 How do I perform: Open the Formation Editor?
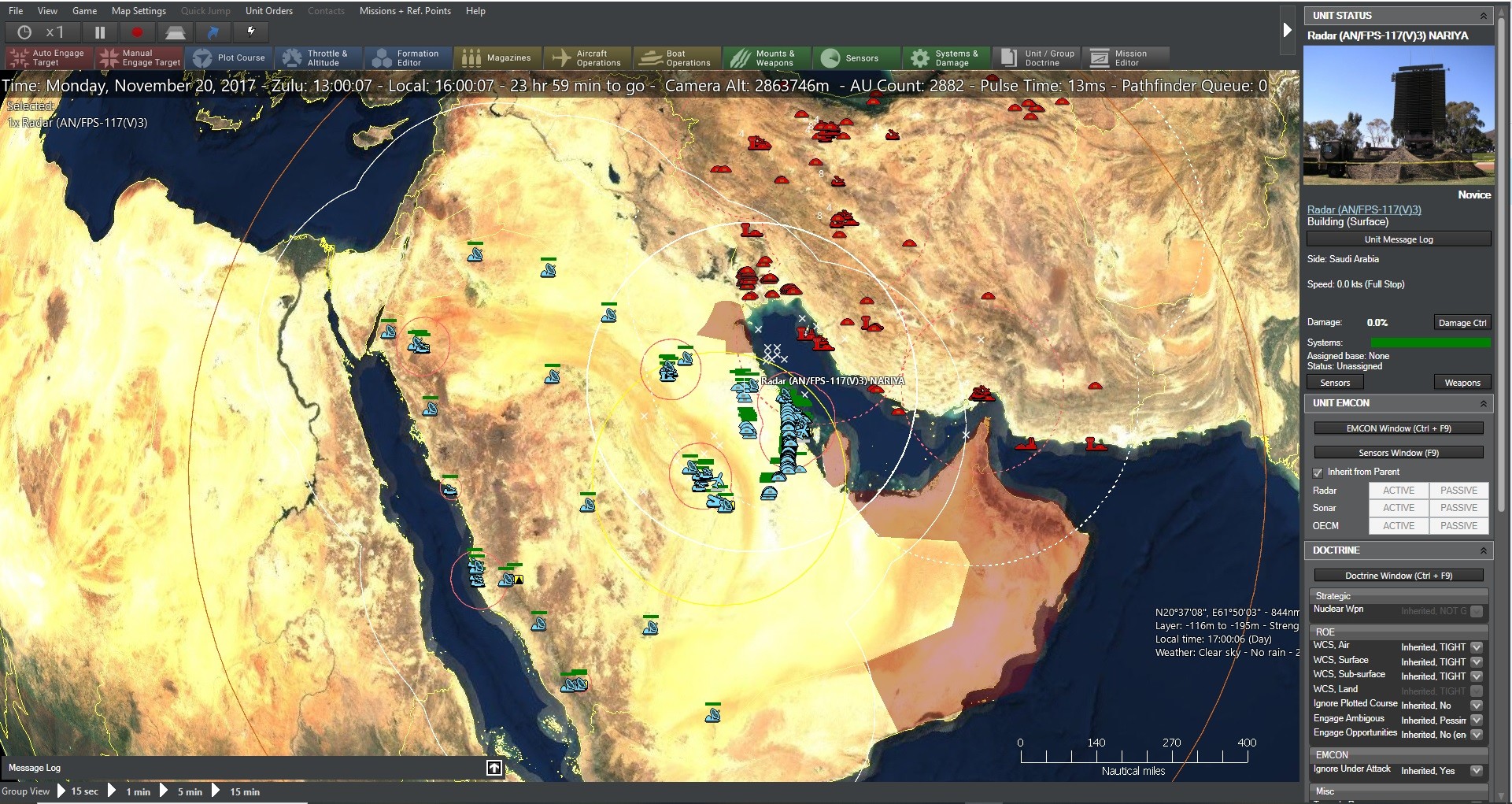pos(408,57)
